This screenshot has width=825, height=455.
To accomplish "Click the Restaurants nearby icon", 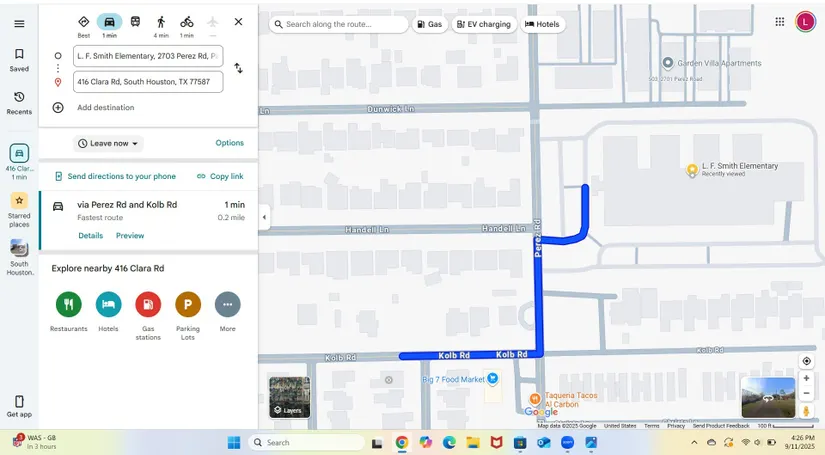I will (69, 304).
